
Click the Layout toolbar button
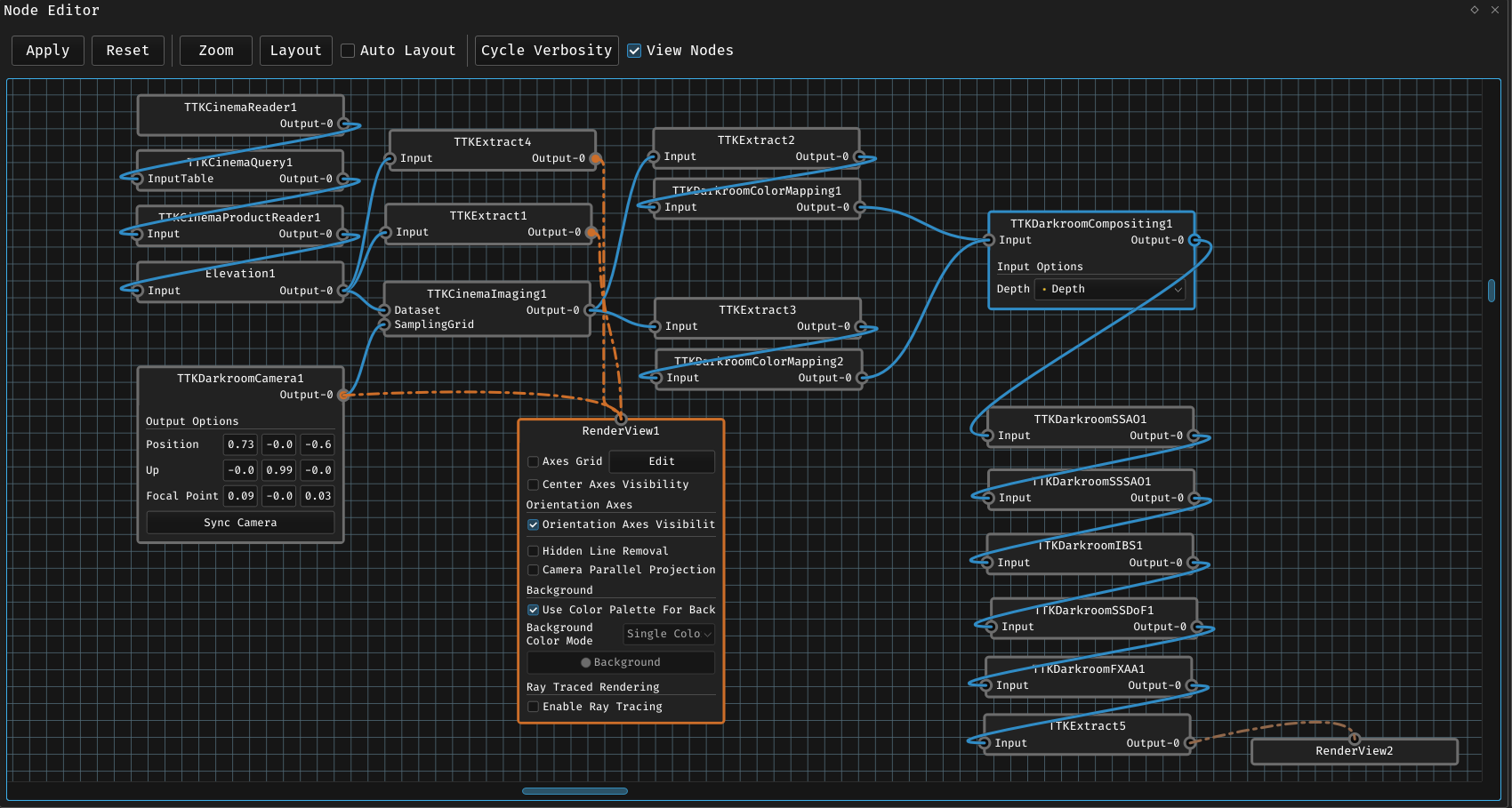(x=295, y=51)
